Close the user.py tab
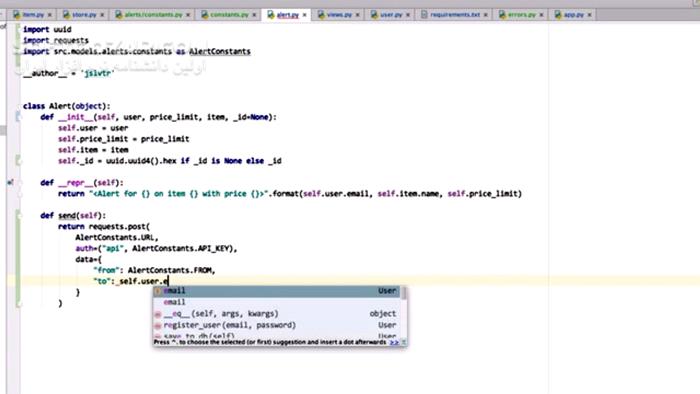The image size is (700, 394). [x=408, y=15]
